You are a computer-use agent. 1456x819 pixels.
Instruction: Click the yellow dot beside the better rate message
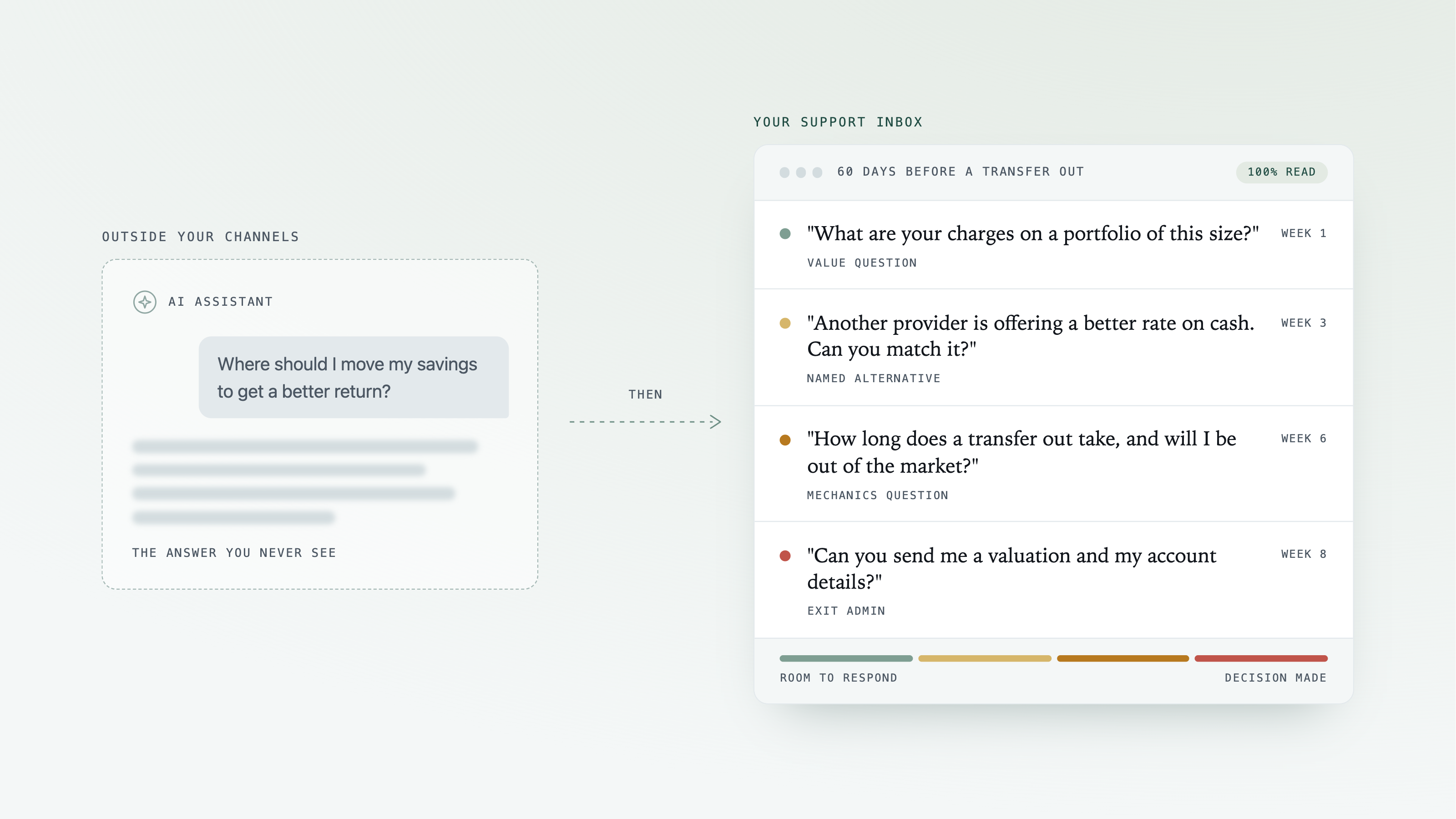tap(785, 324)
